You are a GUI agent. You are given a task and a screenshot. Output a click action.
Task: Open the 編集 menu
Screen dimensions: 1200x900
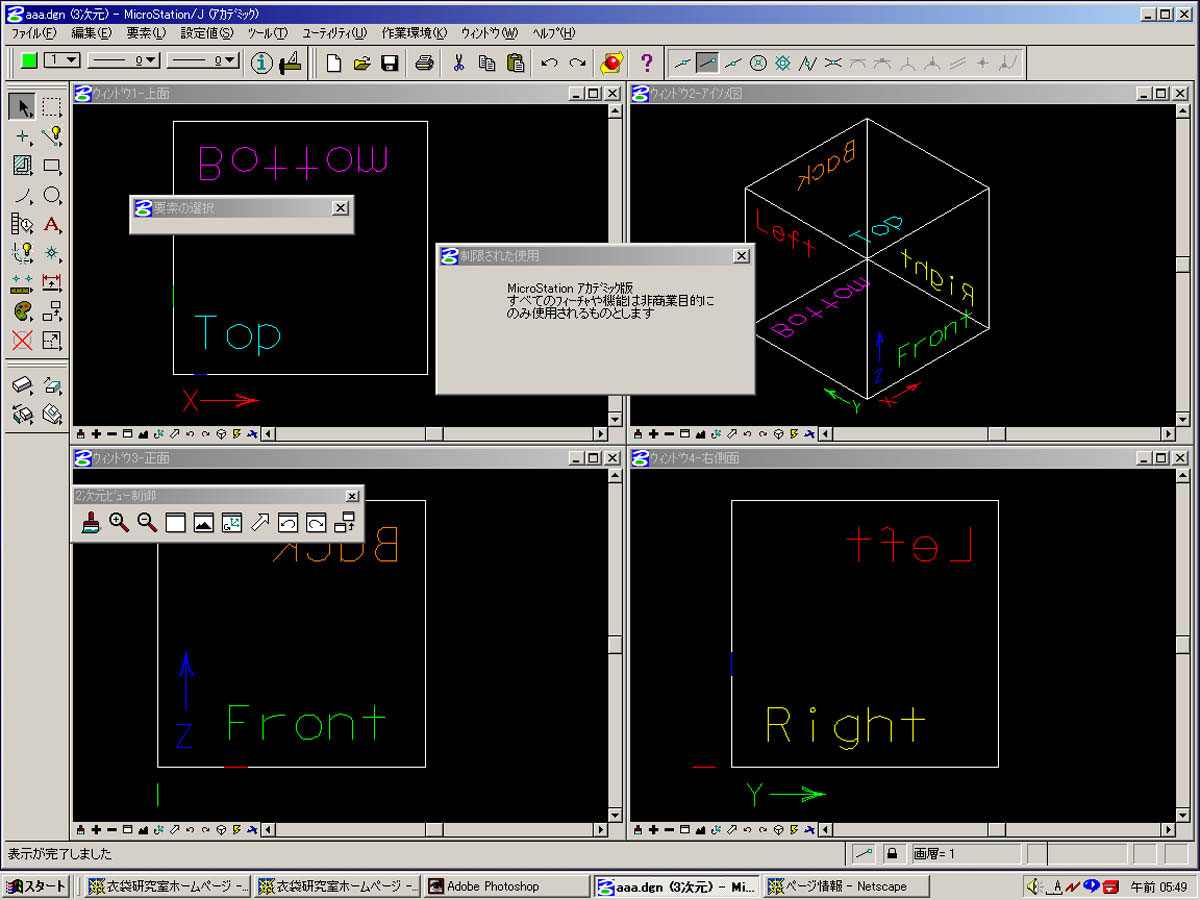91,33
